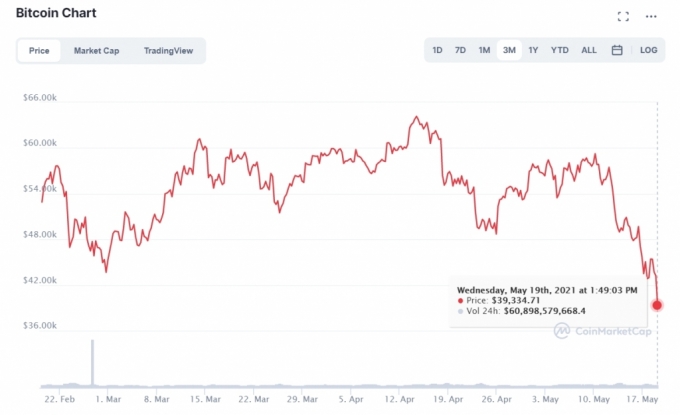Screen dimensions: 680x415
Task: Switch to the Price tab
Action: point(39,50)
